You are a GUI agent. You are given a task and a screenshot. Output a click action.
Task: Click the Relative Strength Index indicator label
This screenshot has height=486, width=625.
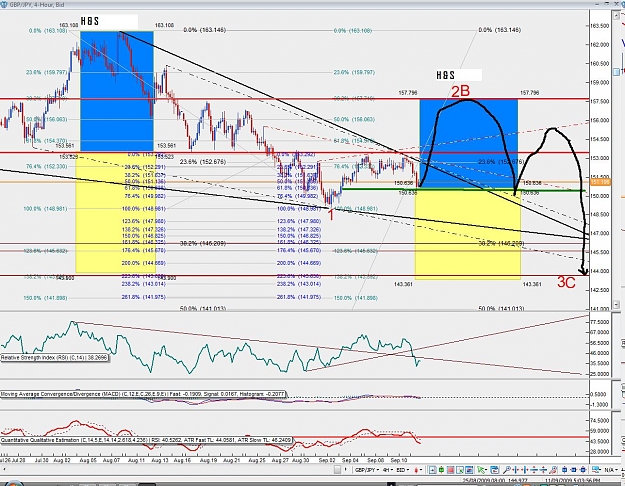(54, 358)
